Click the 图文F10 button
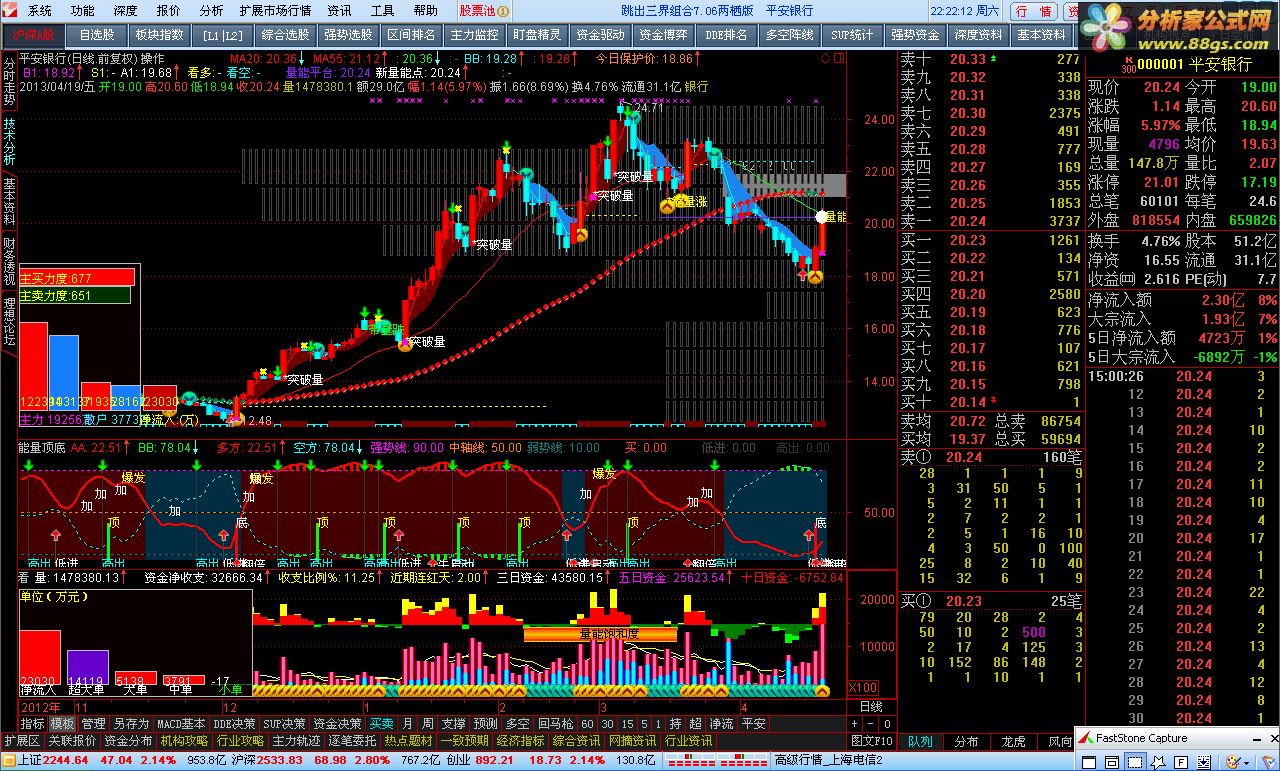This screenshot has height=771, width=1280. (x=871, y=741)
